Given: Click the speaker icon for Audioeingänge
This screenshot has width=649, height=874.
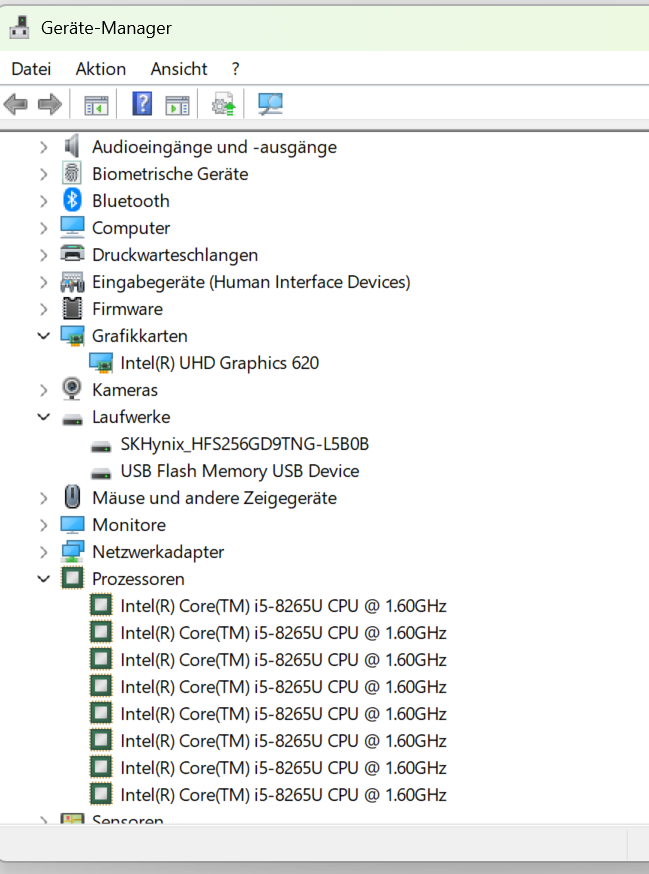Looking at the screenshot, I should [72, 147].
